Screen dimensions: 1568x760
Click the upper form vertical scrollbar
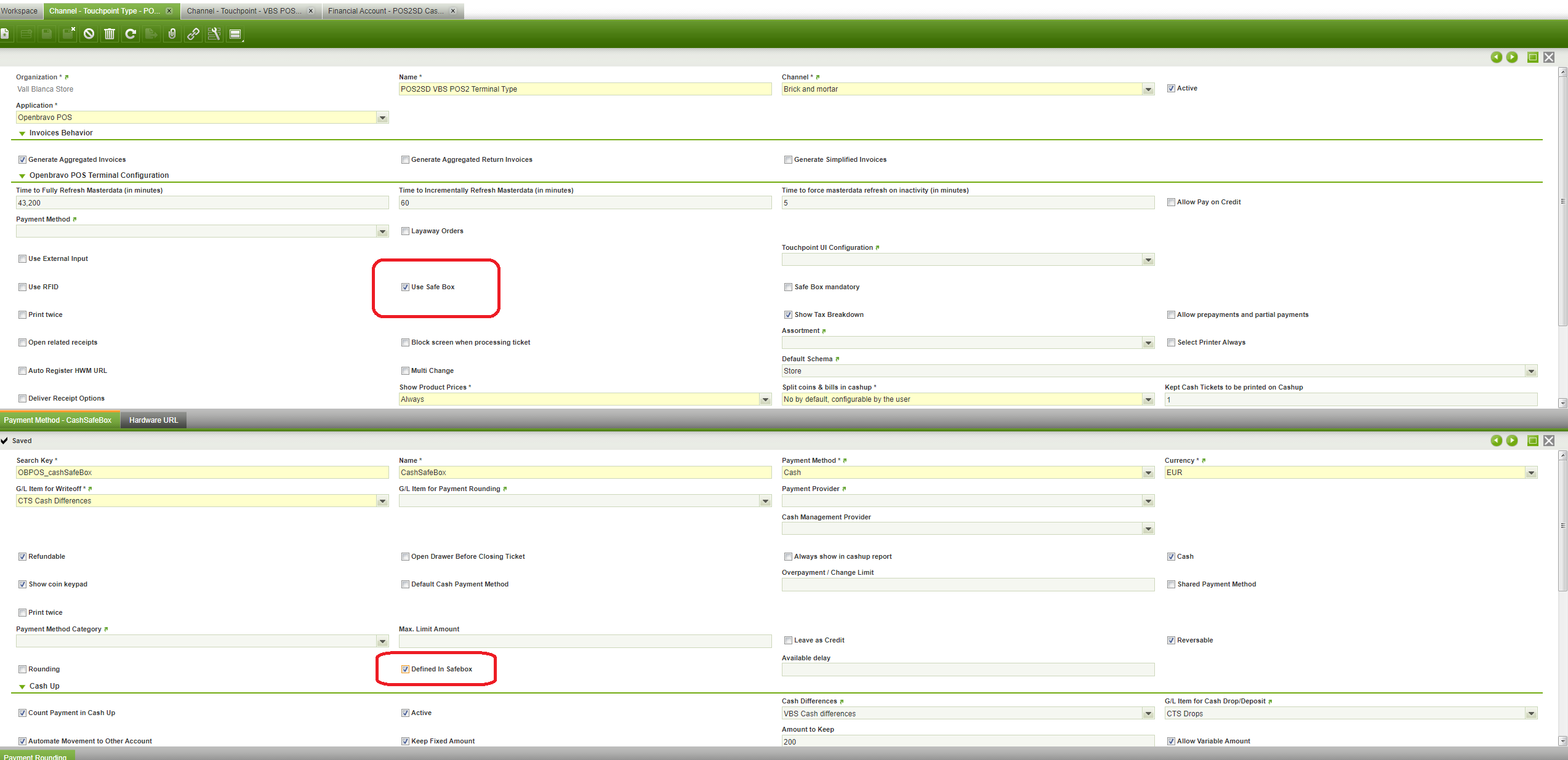point(1562,201)
